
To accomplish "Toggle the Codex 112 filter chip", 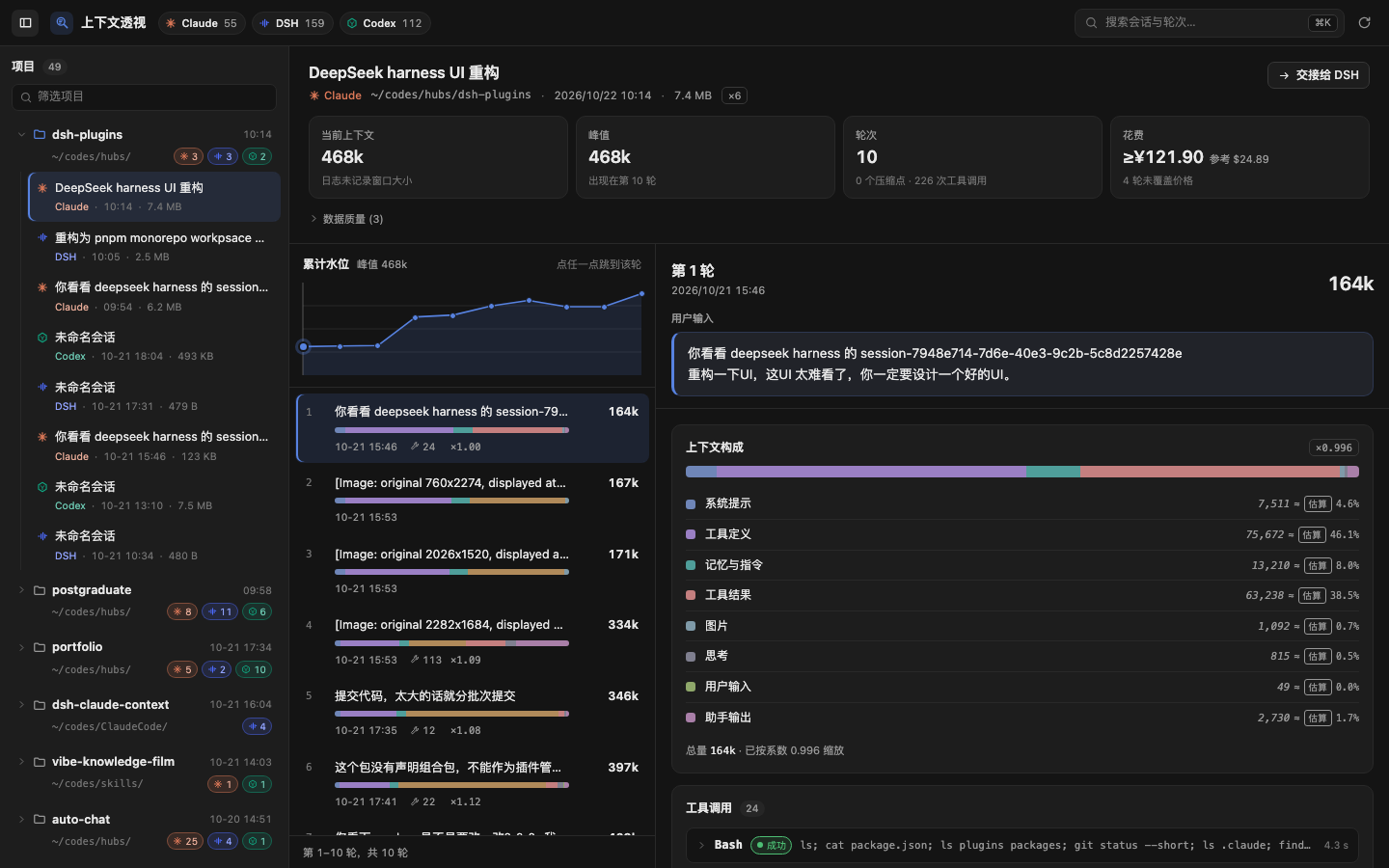I will [385, 23].
